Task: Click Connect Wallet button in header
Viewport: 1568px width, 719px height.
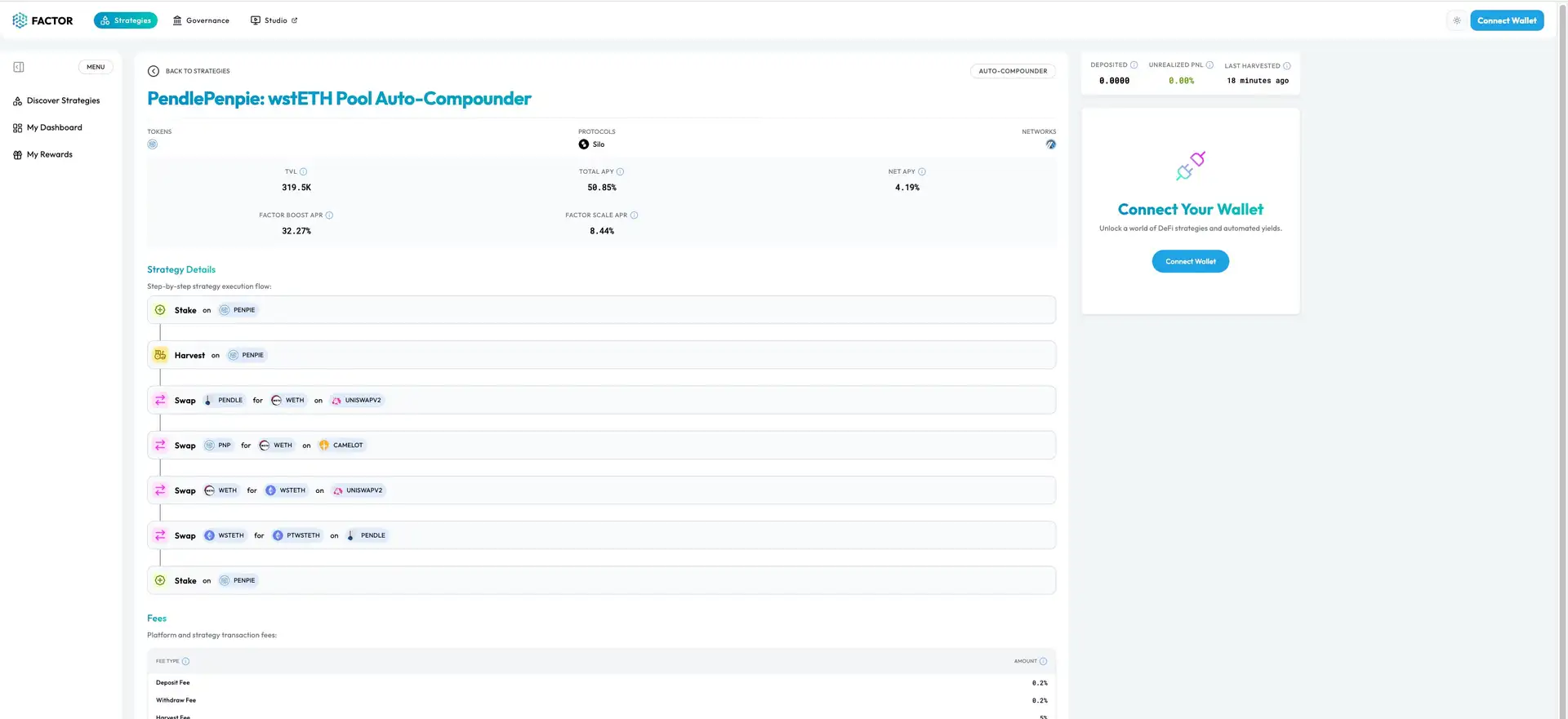Action: click(x=1507, y=20)
